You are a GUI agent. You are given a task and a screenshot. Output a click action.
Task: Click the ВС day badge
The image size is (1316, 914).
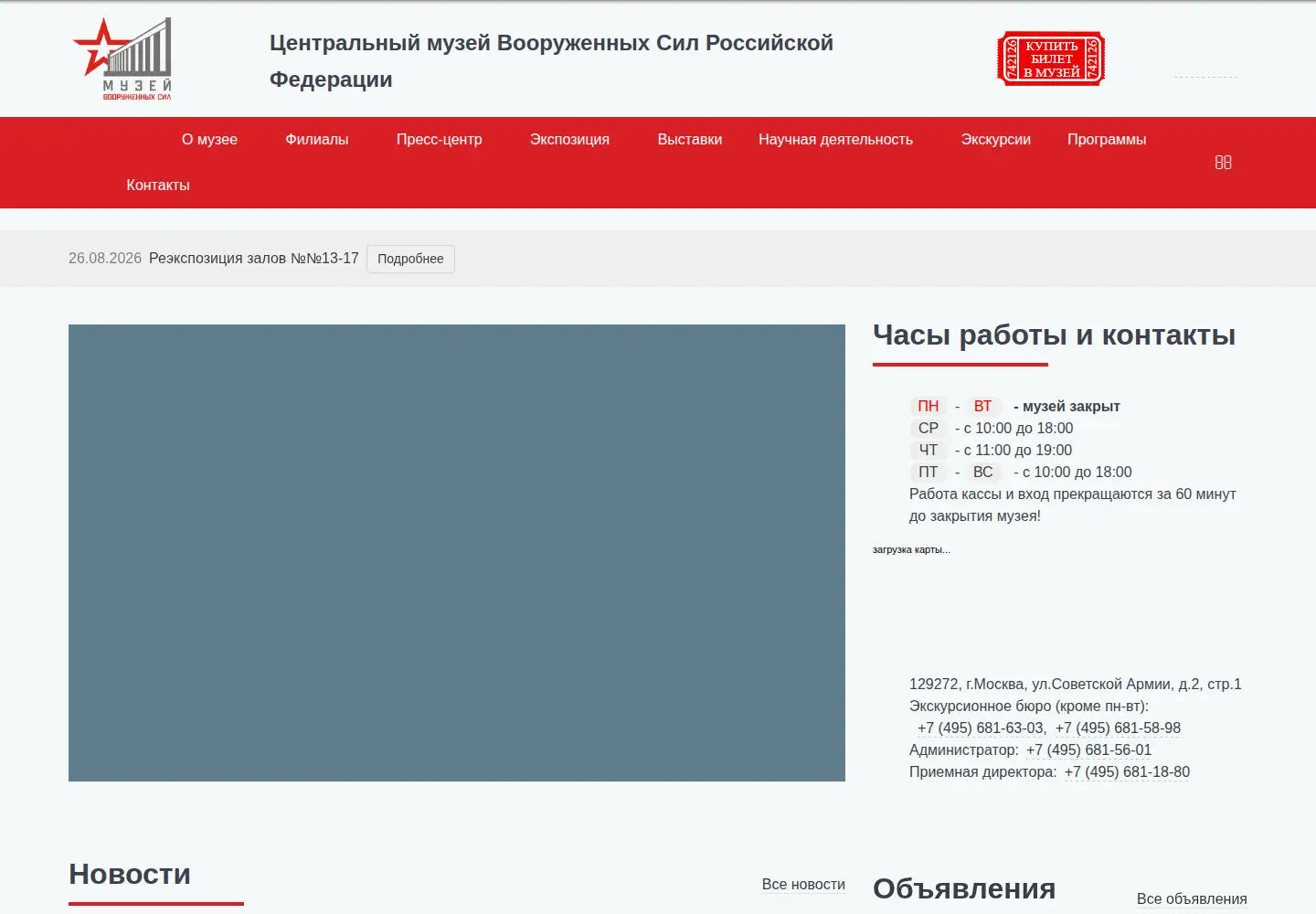tap(982, 473)
